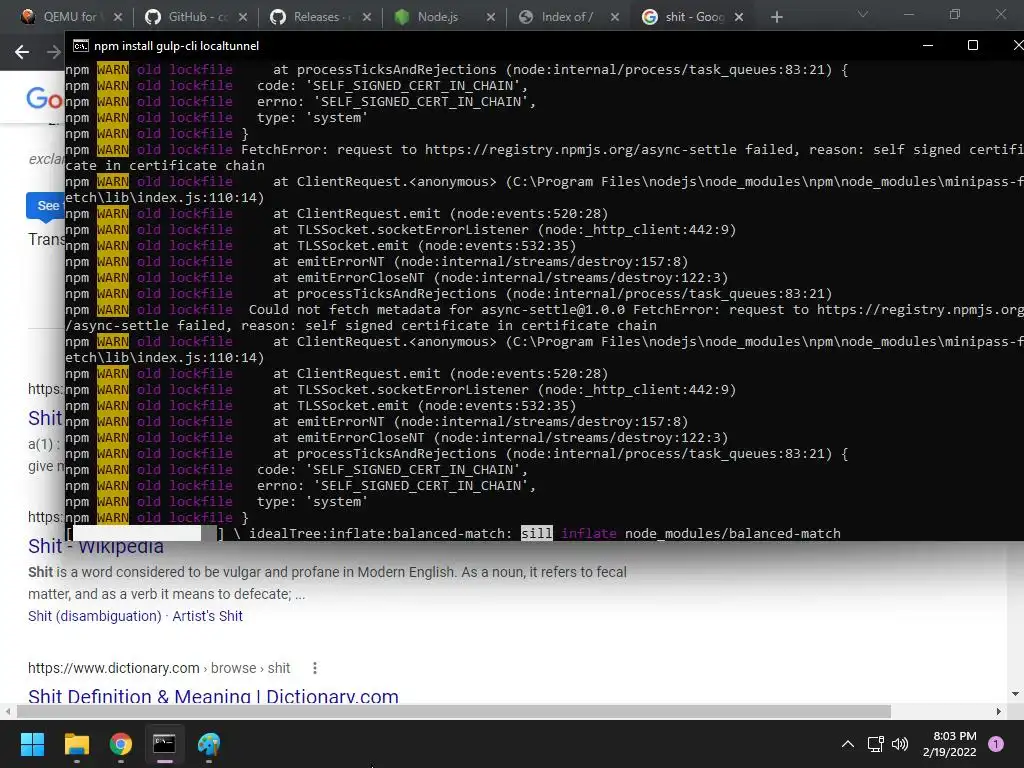
Task: Open the volume tray icon
Action: point(900,744)
